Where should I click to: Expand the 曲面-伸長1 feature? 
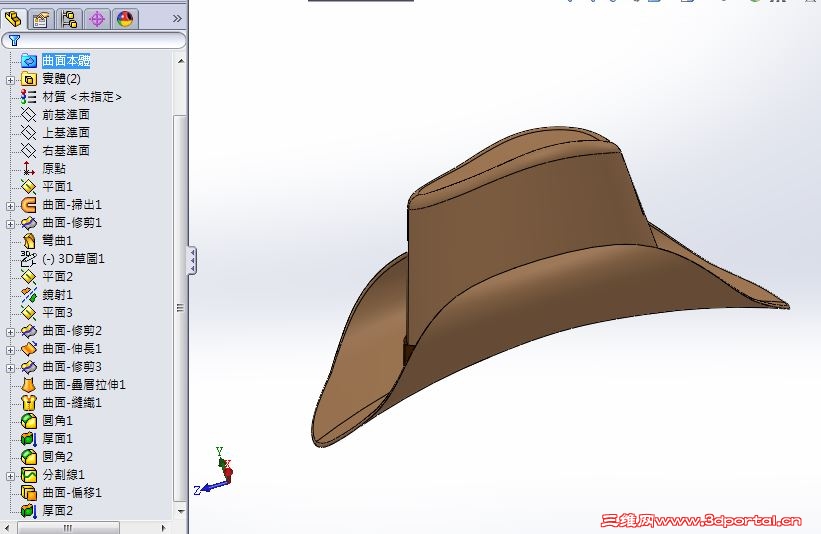coord(10,350)
